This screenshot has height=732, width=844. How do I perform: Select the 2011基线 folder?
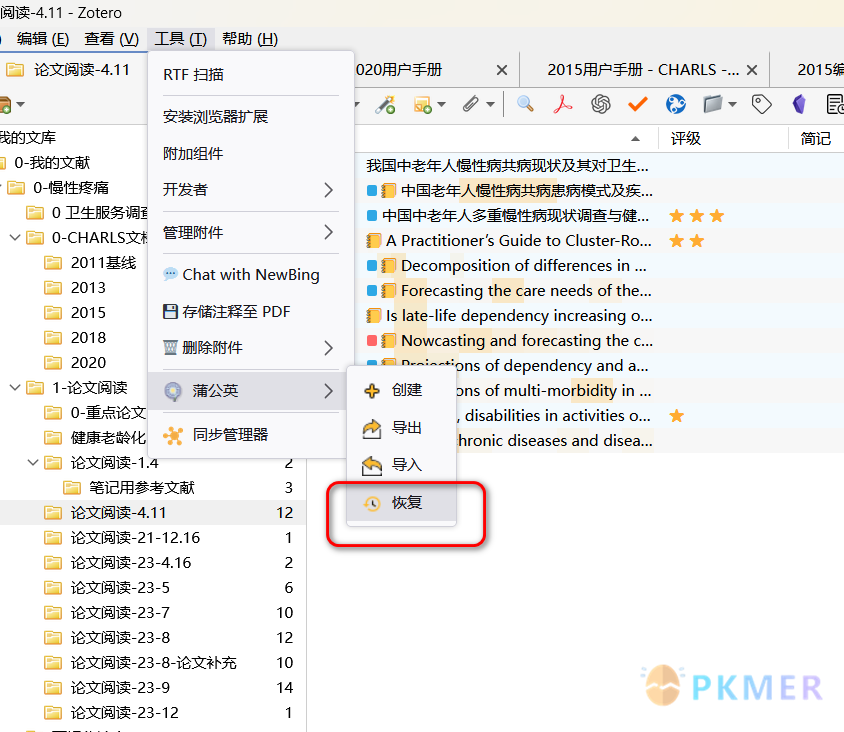(x=103, y=263)
